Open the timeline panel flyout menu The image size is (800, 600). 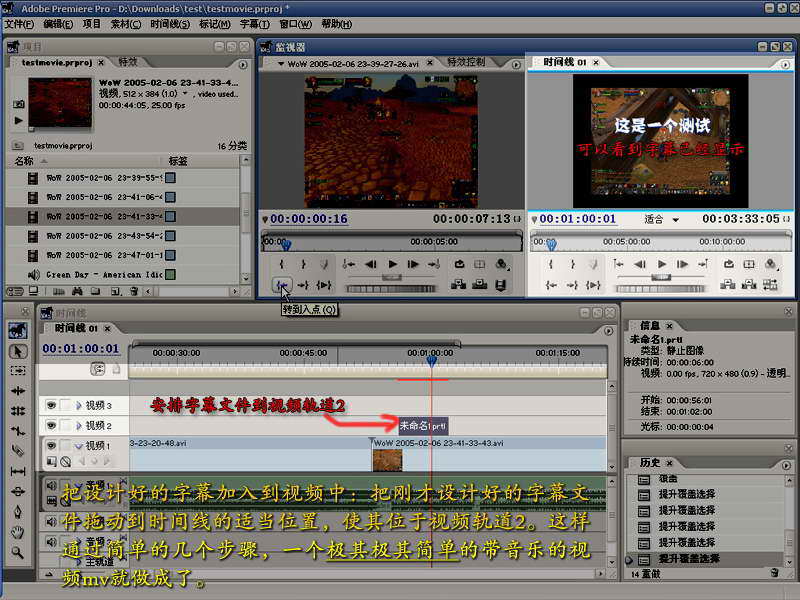pos(608,331)
